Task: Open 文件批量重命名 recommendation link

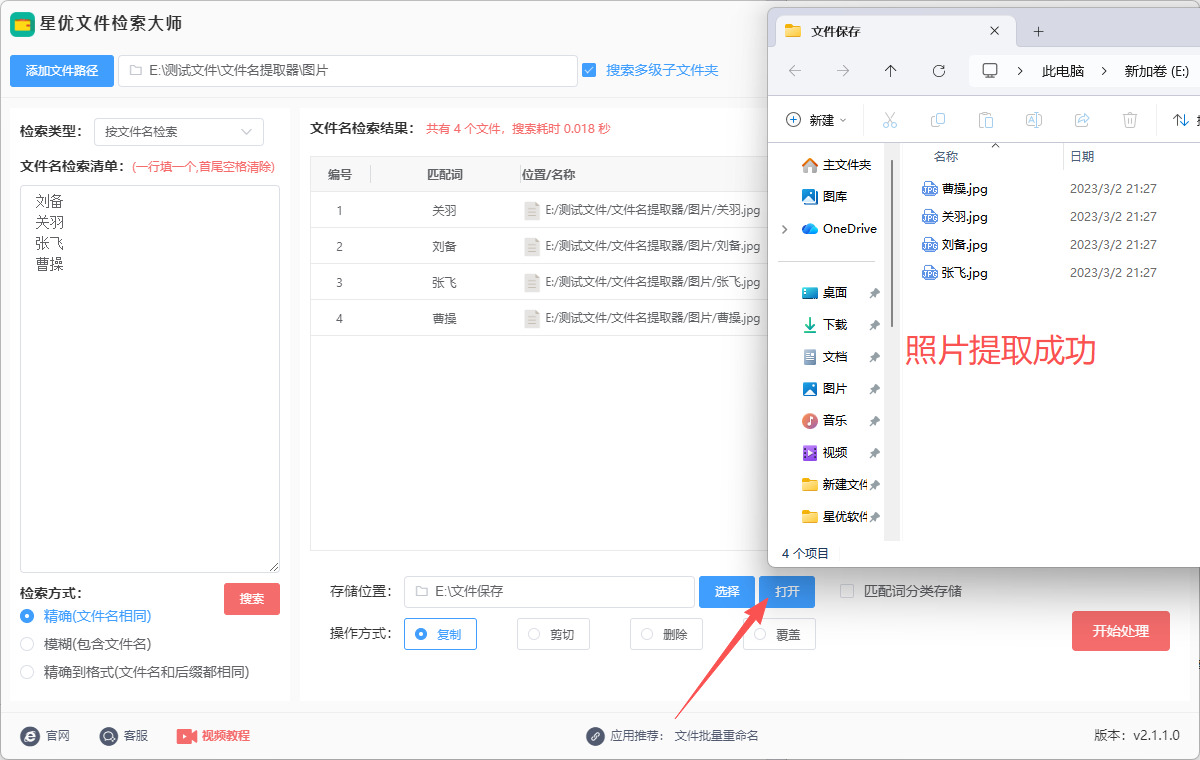Action: (x=717, y=736)
